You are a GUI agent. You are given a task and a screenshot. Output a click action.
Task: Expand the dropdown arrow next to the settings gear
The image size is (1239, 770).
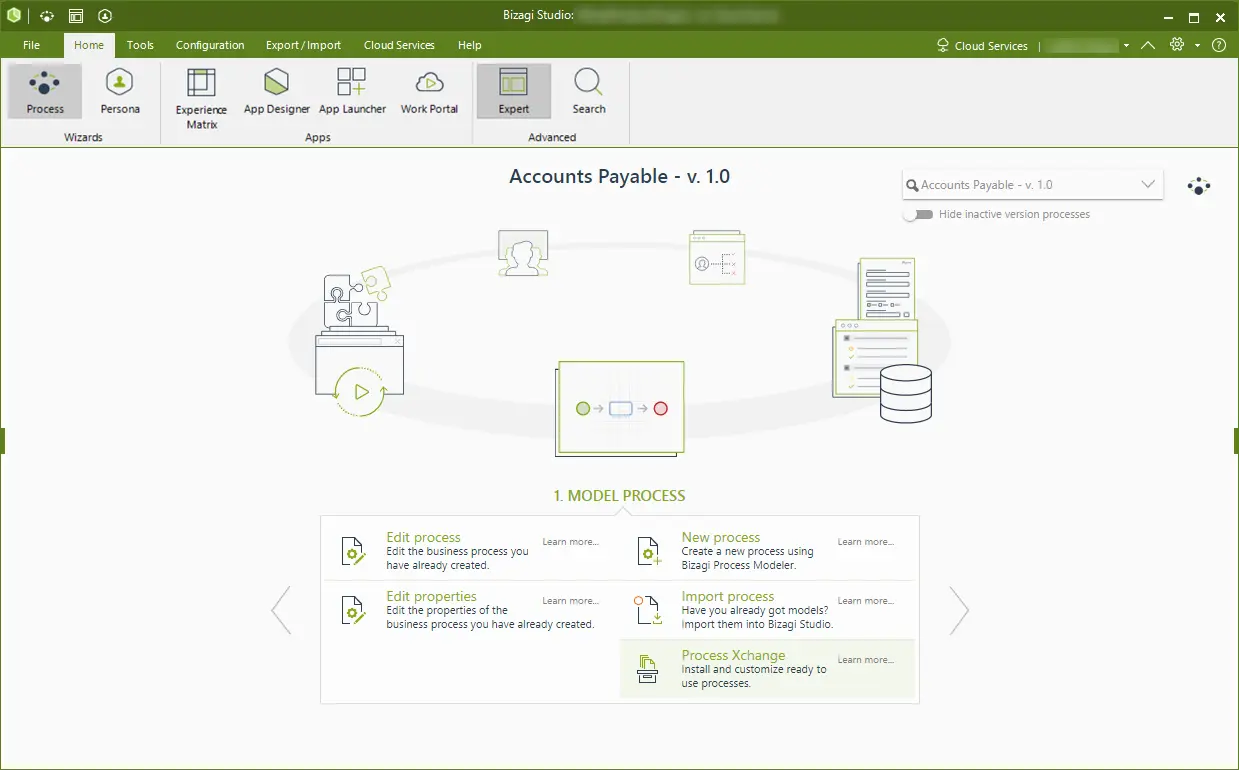pyautogui.click(x=1197, y=45)
